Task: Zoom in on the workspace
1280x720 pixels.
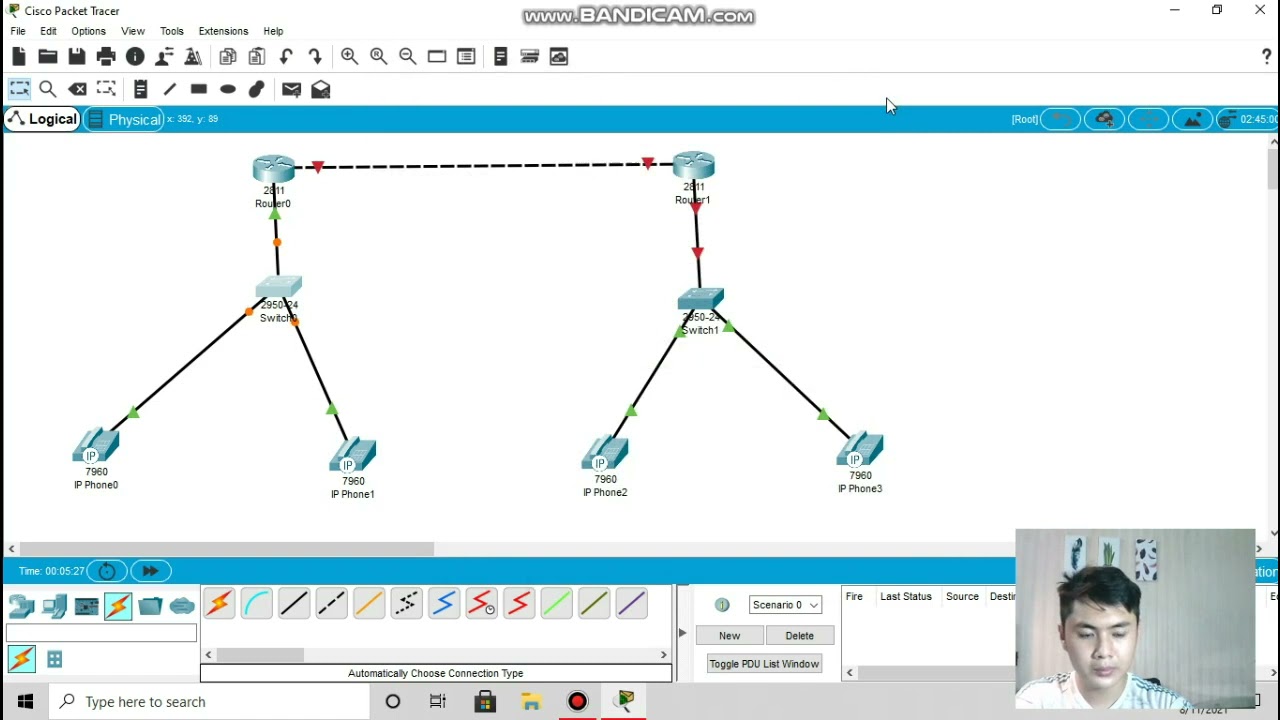Action: click(x=349, y=57)
